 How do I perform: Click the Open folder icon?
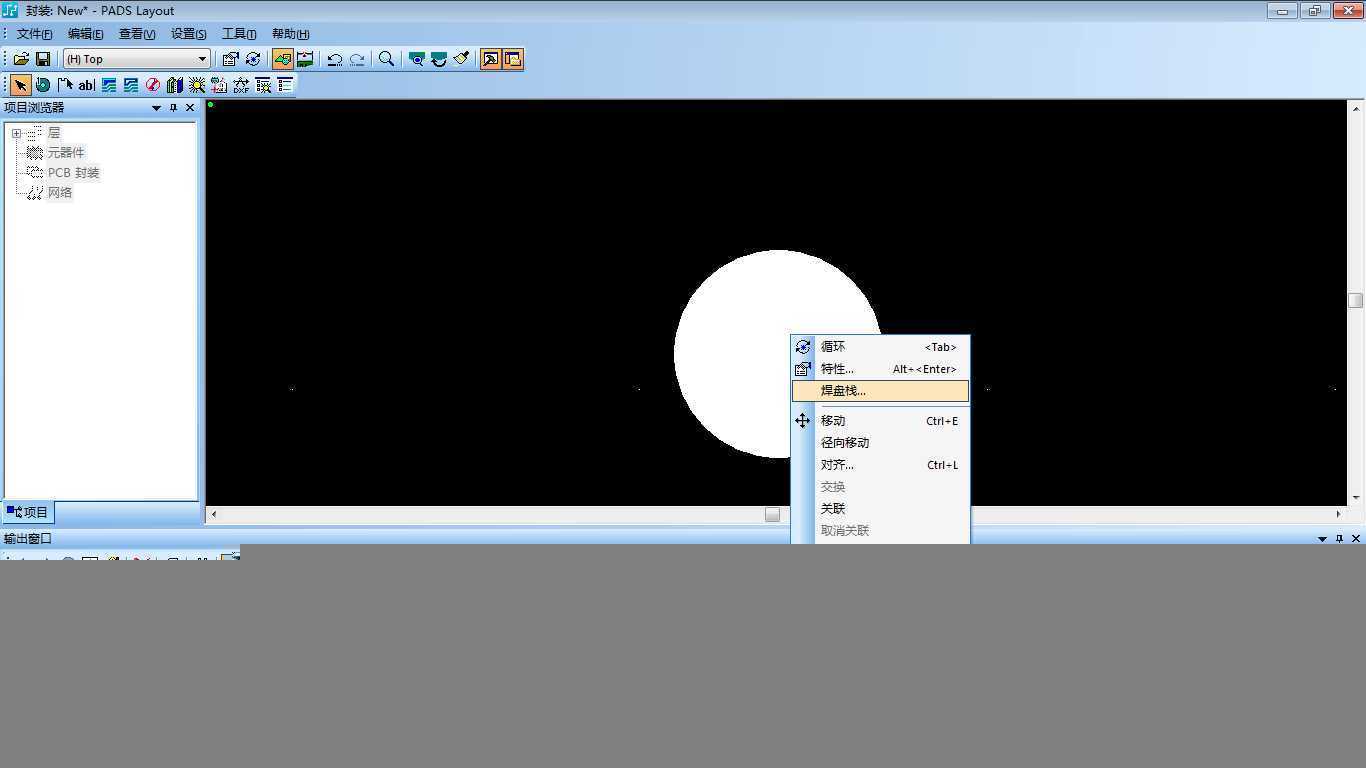point(21,59)
